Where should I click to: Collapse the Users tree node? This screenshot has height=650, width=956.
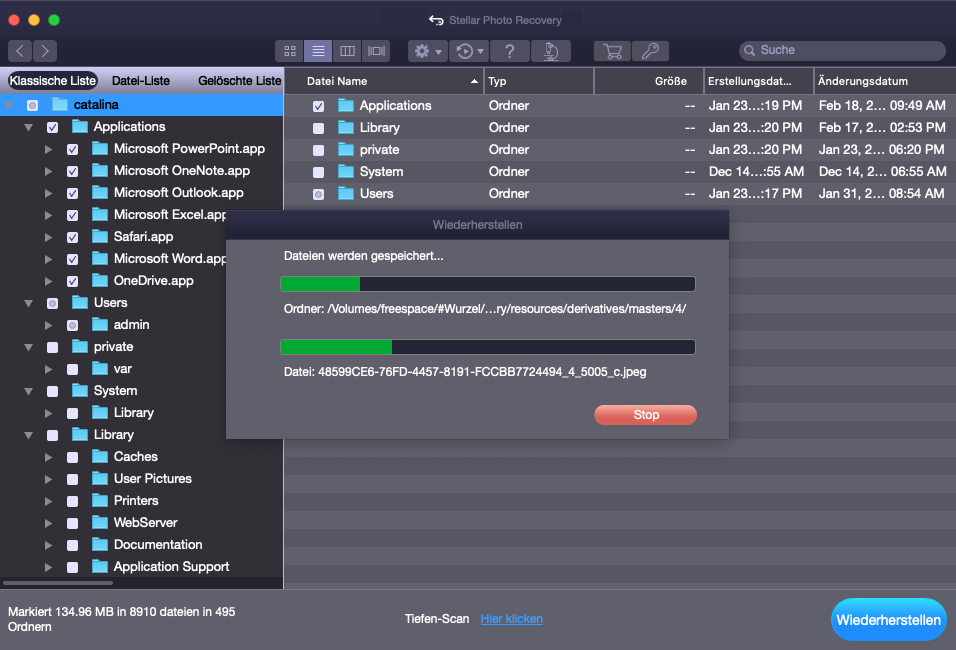(29, 303)
